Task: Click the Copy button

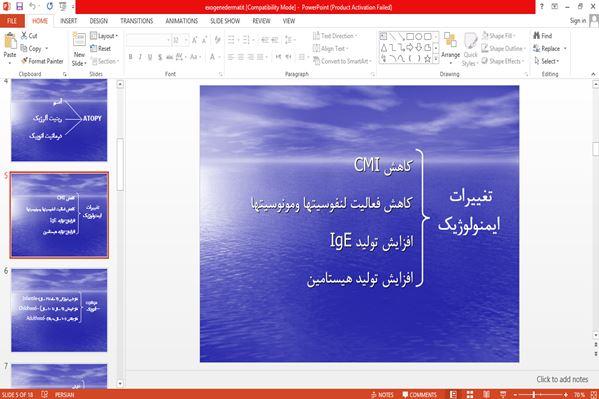Action: (x=31, y=49)
